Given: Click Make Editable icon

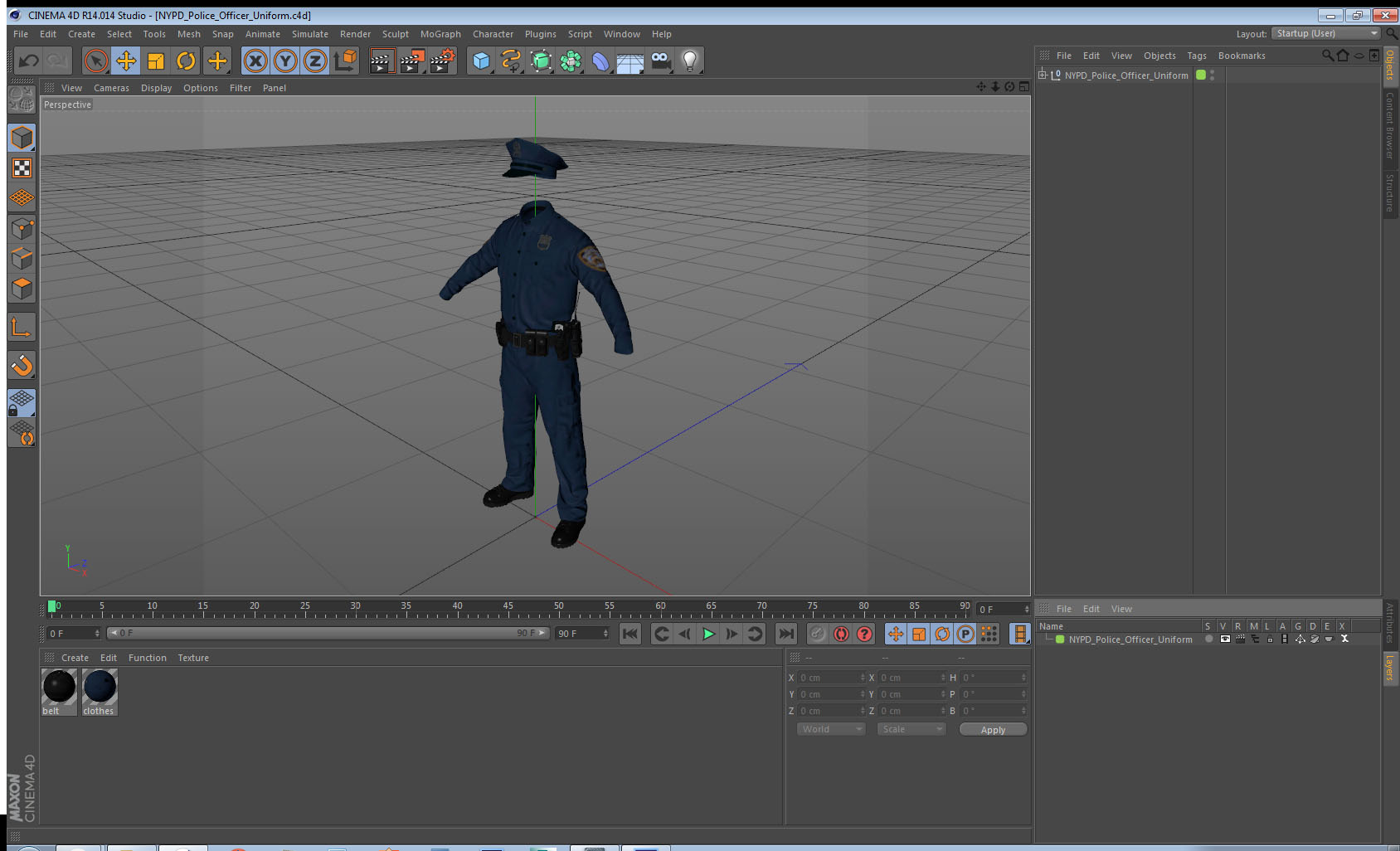Looking at the screenshot, I should pyautogui.click(x=21, y=100).
